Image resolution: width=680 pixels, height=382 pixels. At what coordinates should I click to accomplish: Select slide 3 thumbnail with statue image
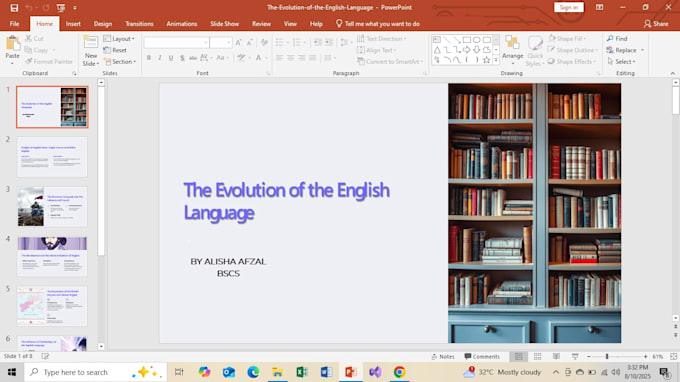coord(52,206)
